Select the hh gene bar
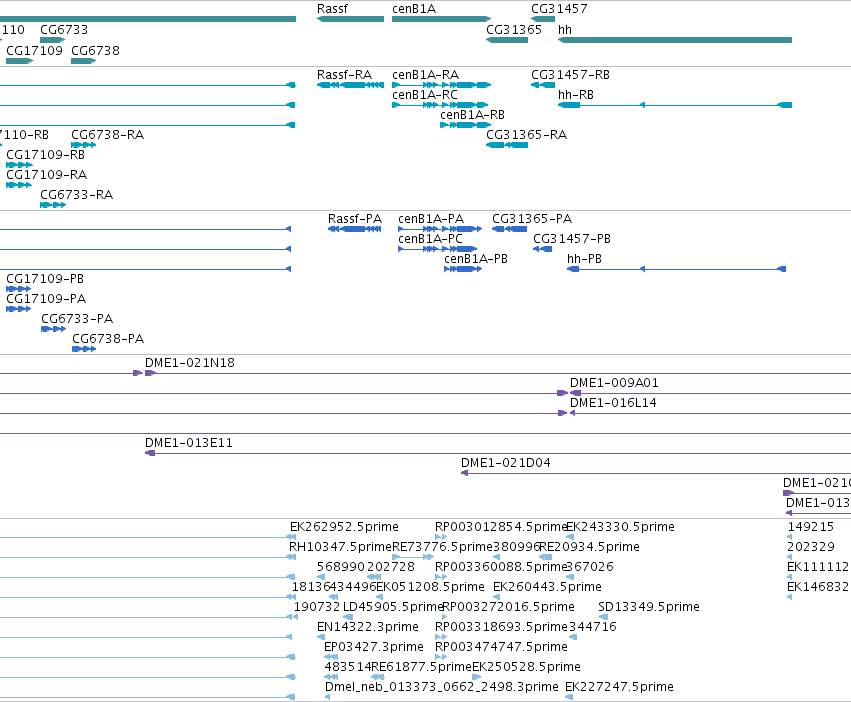 675,40
